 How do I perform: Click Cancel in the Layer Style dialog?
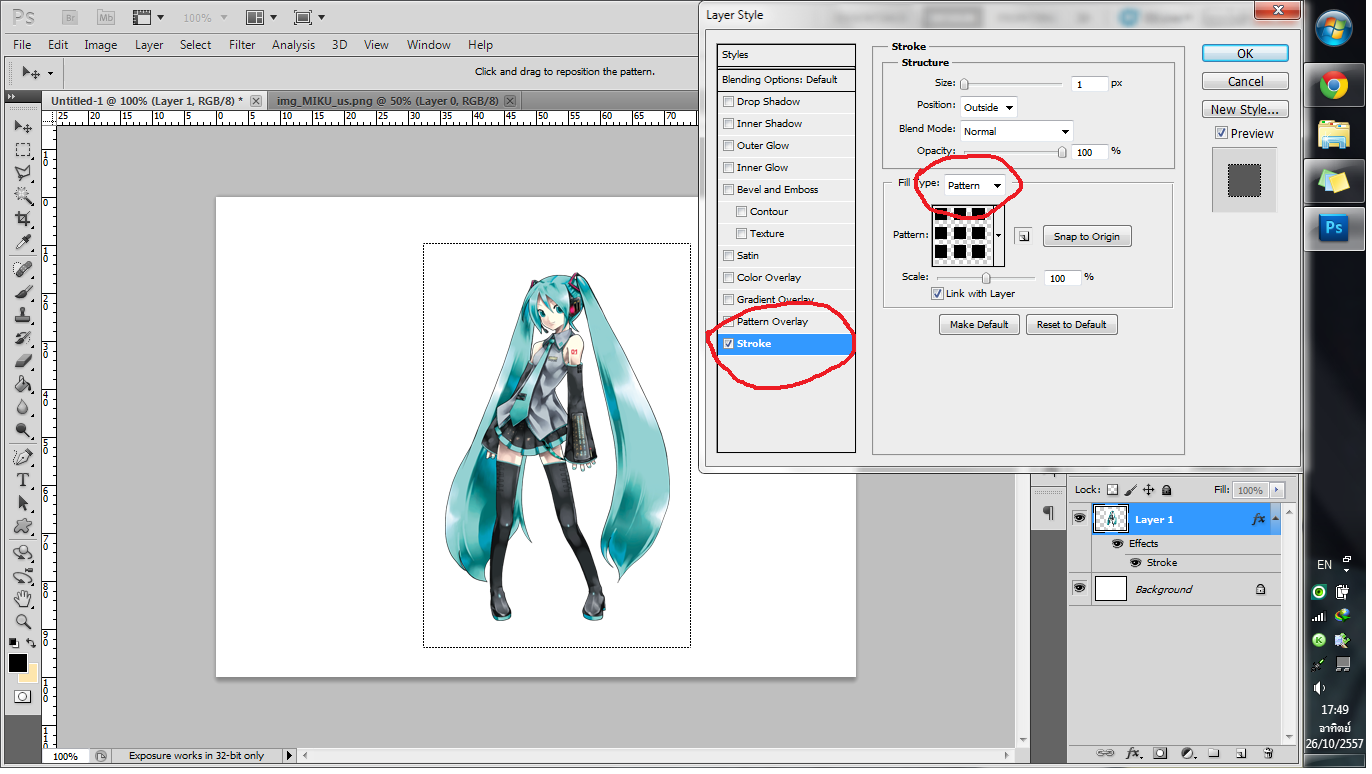point(1245,82)
